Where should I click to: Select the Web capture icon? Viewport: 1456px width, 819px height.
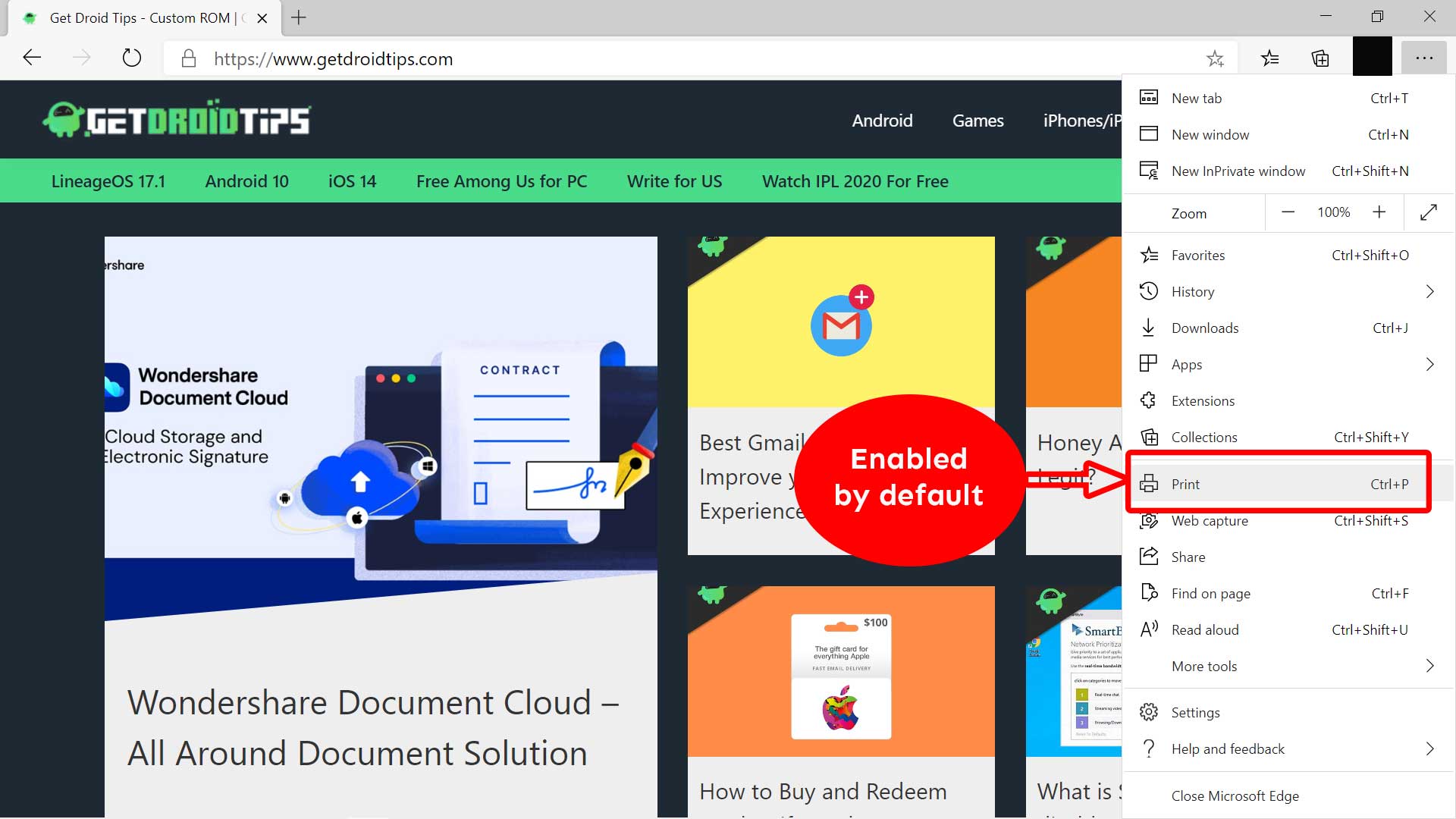pyautogui.click(x=1149, y=521)
